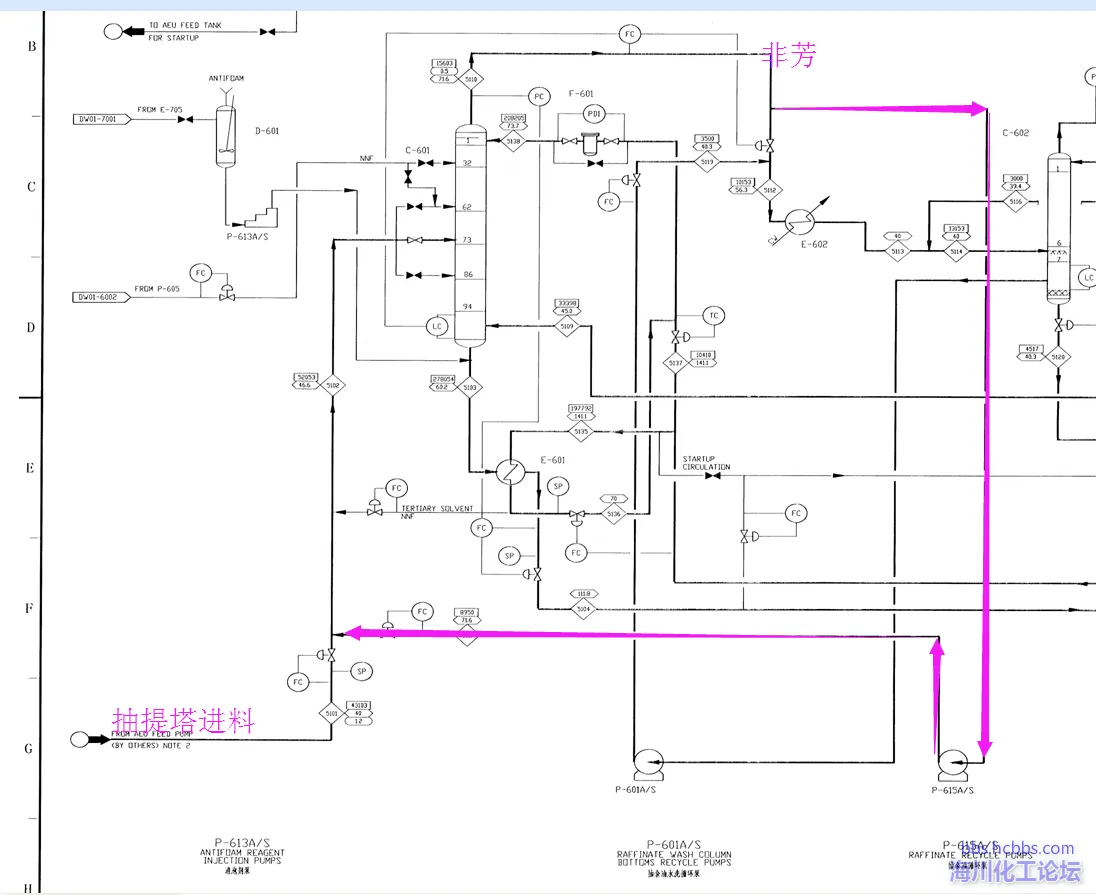The image size is (1096, 895).
Task: Select the LC level controller beside C-601
Action: (436, 325)
